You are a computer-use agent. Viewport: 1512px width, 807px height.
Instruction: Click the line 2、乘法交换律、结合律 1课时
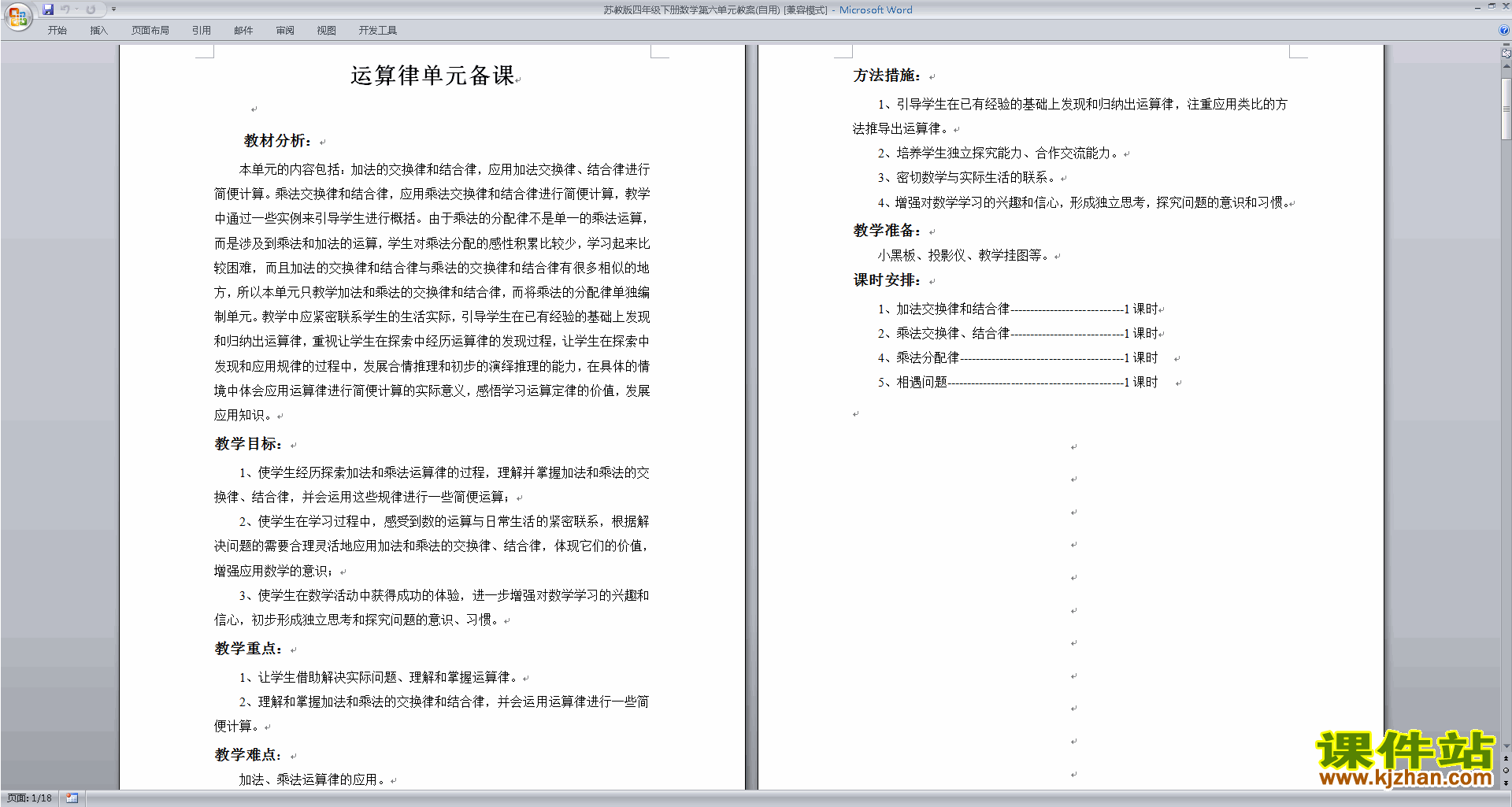[1018, 334]
